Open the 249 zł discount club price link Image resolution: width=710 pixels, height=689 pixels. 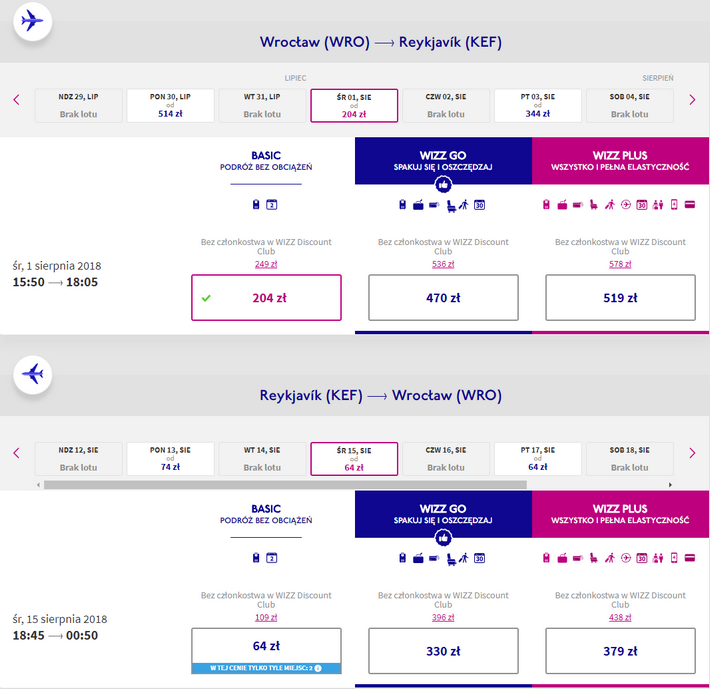click(266, 264)
